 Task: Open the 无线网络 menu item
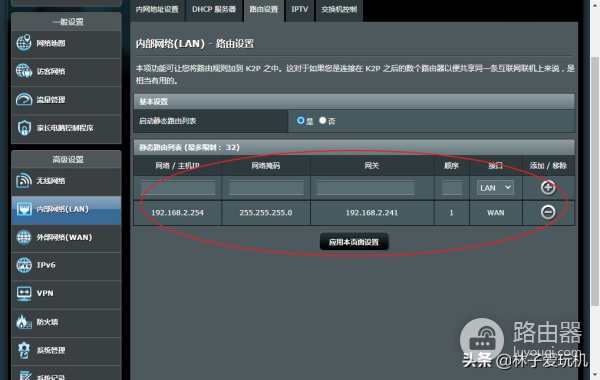click(x=67, y=181)
